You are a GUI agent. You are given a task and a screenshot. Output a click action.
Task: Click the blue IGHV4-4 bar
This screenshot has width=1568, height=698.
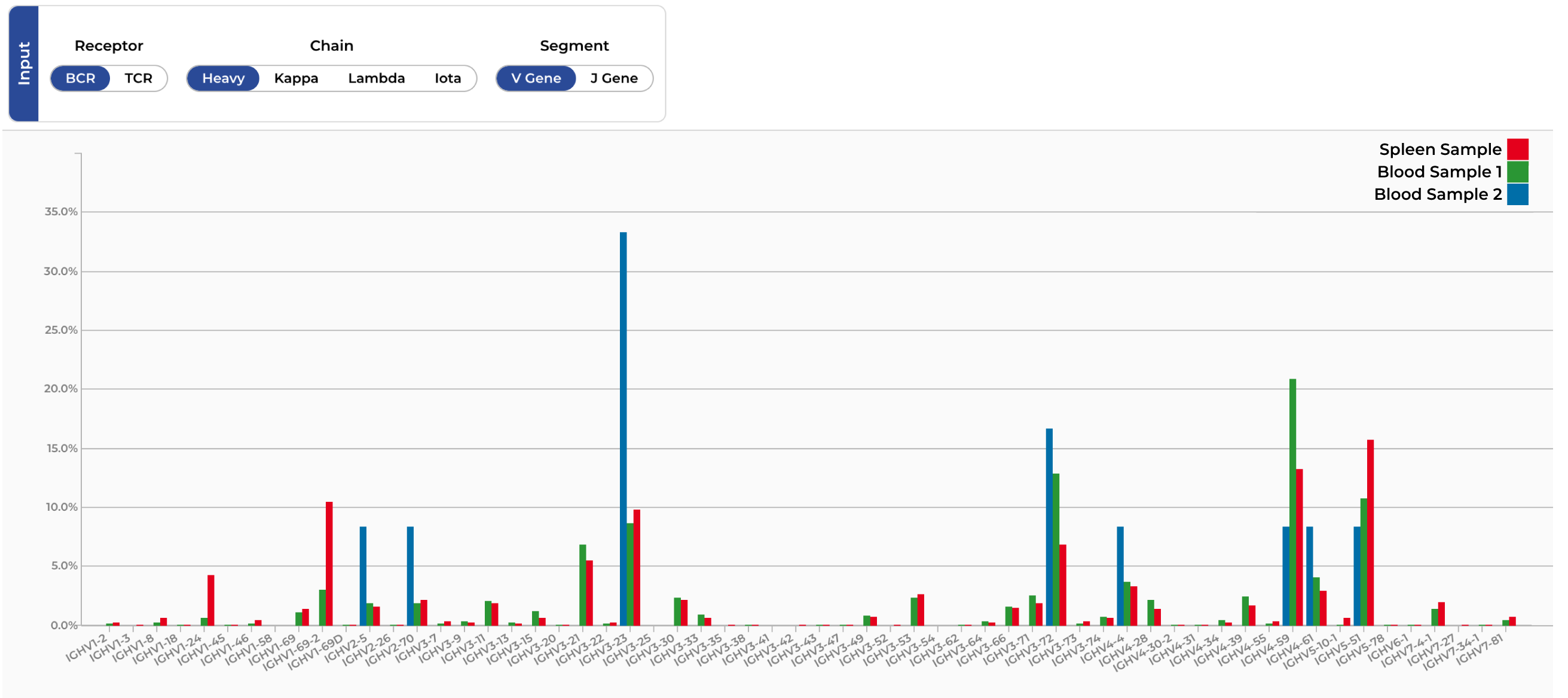click(1120, 576)
